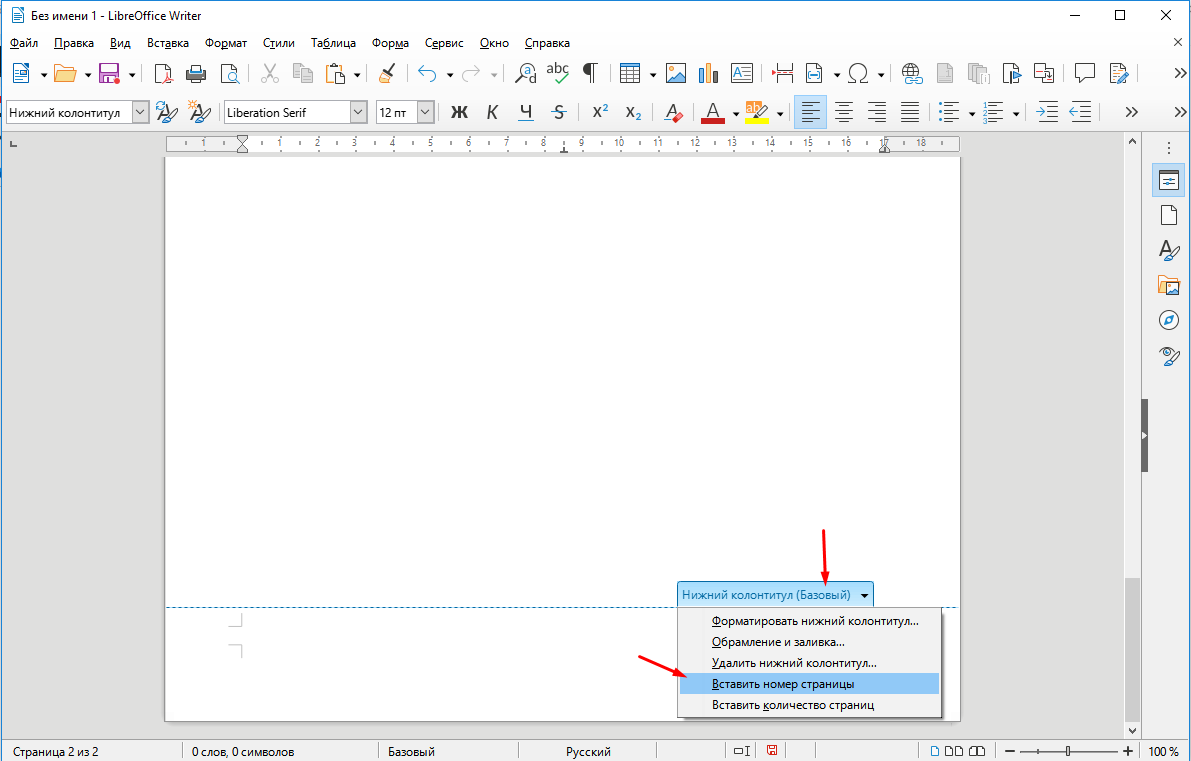Choose 'Обрамление и заливка...'

click(x=809, y=643)
